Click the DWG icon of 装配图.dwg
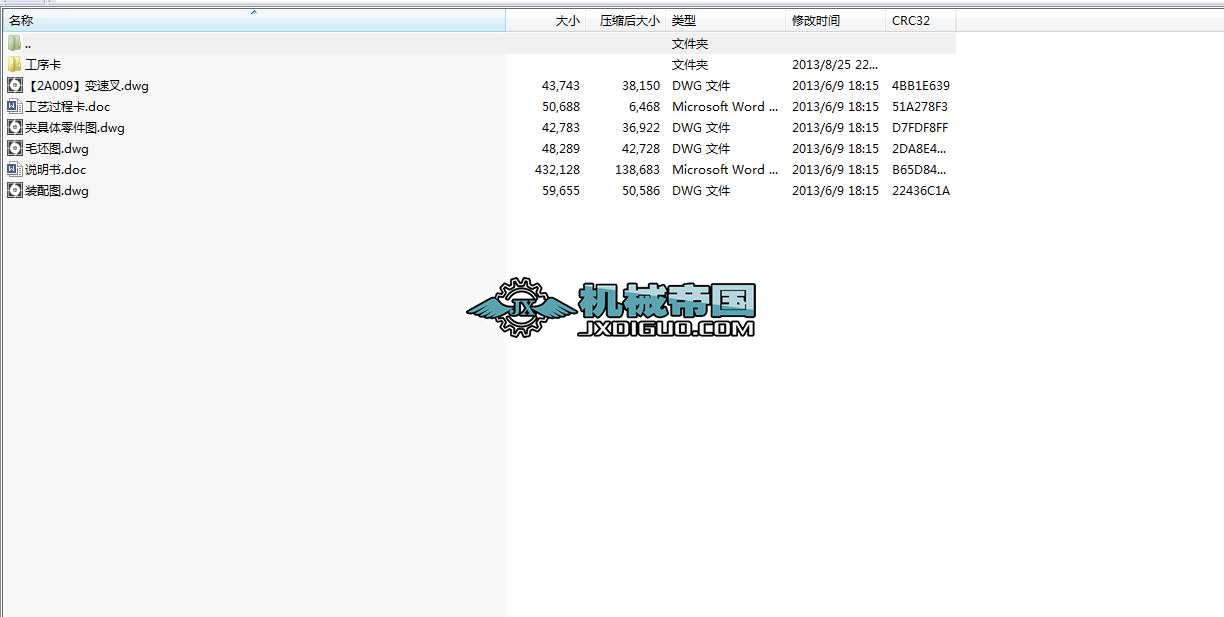This screenshot has width=1224, height=617. [14, 190]
